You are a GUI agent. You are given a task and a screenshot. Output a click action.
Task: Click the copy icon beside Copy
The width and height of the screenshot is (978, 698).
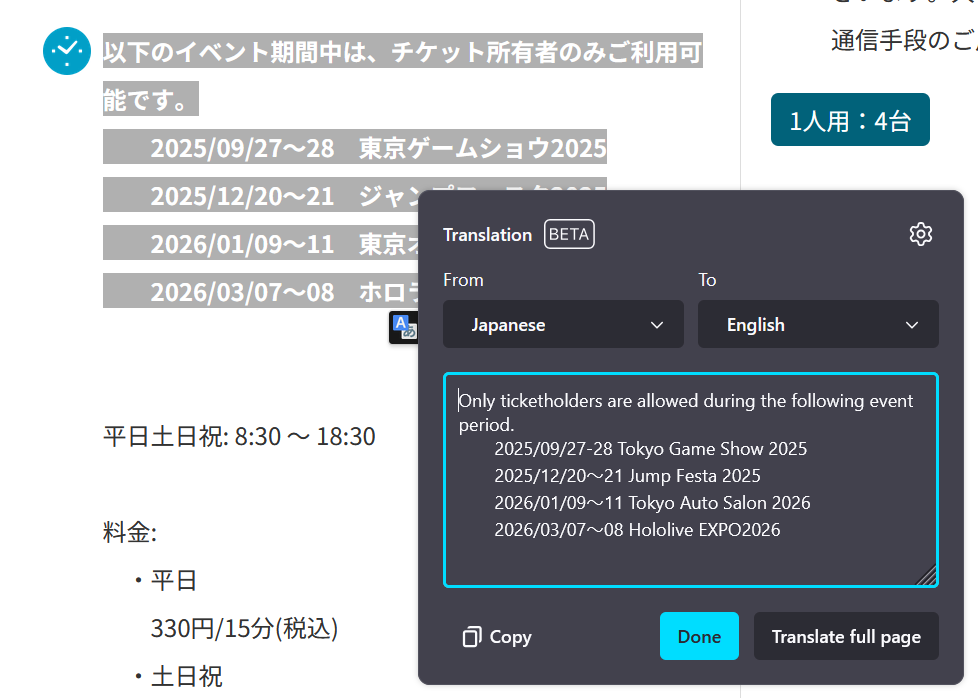pos(472,637)
